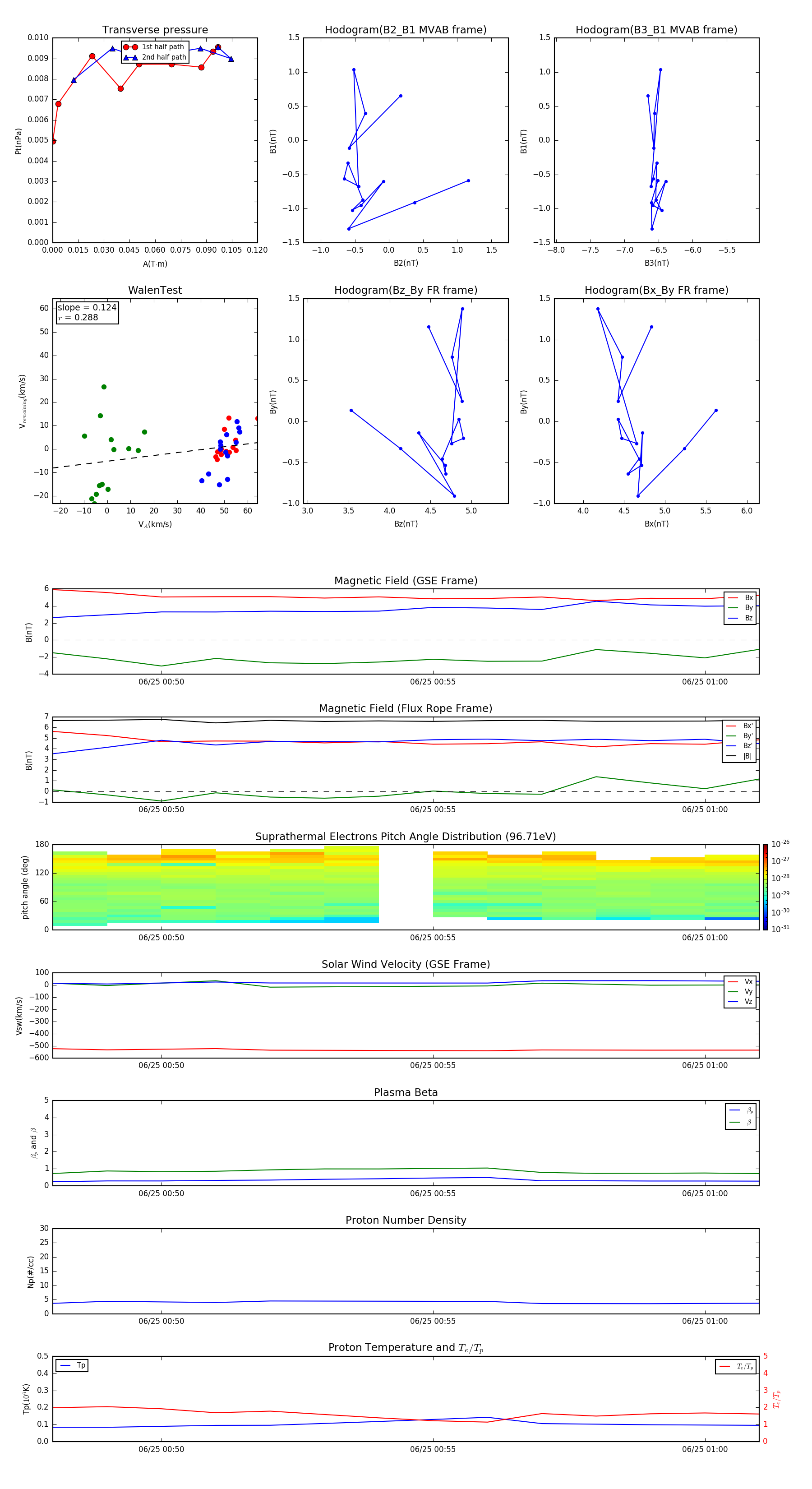Click the 'B2(nT)' x-axis label
This screenshot has height=1489, width=812.
[406, 263]
